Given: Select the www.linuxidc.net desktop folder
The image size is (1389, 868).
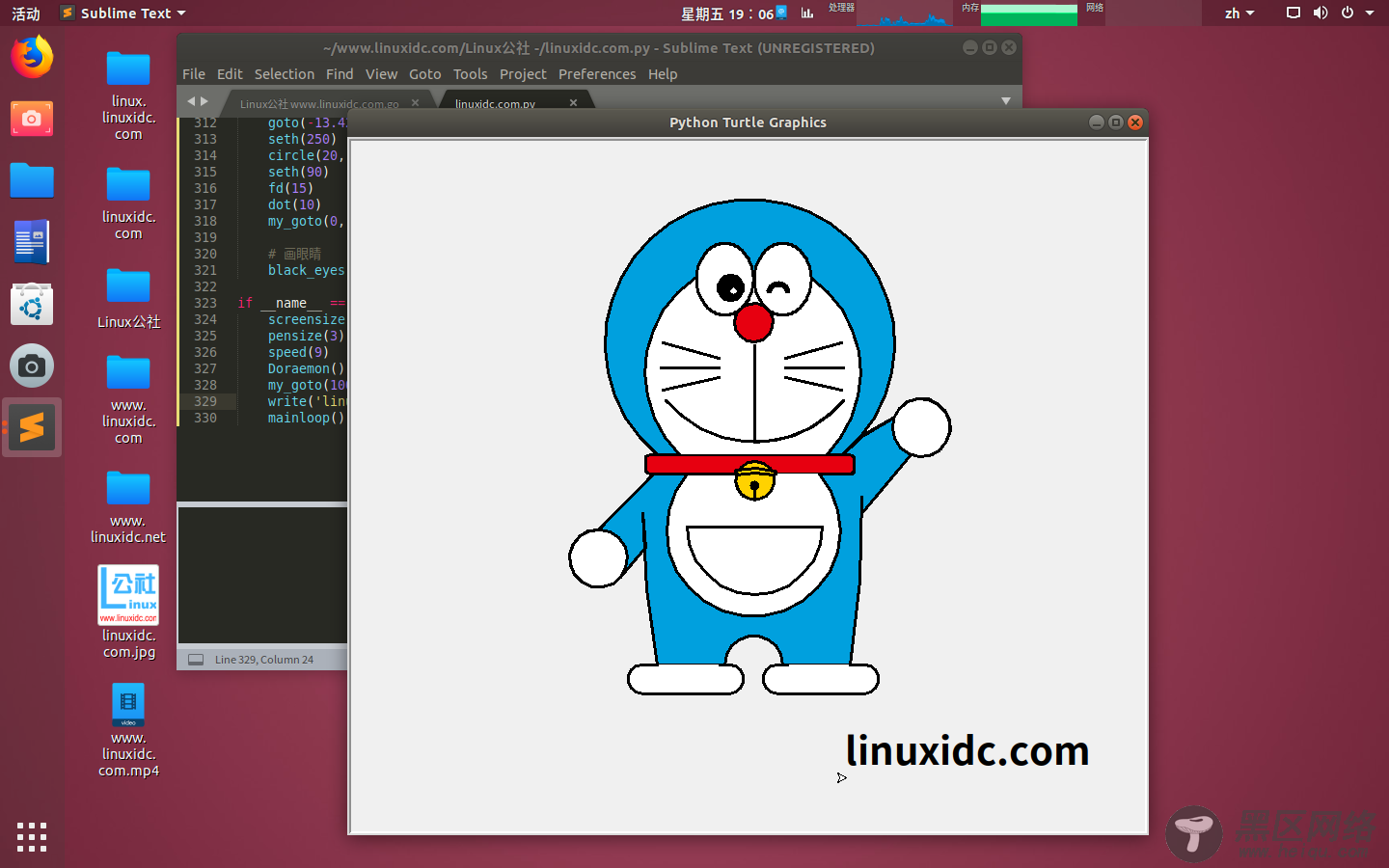Looking at the screenshot, I should (128, 507).
